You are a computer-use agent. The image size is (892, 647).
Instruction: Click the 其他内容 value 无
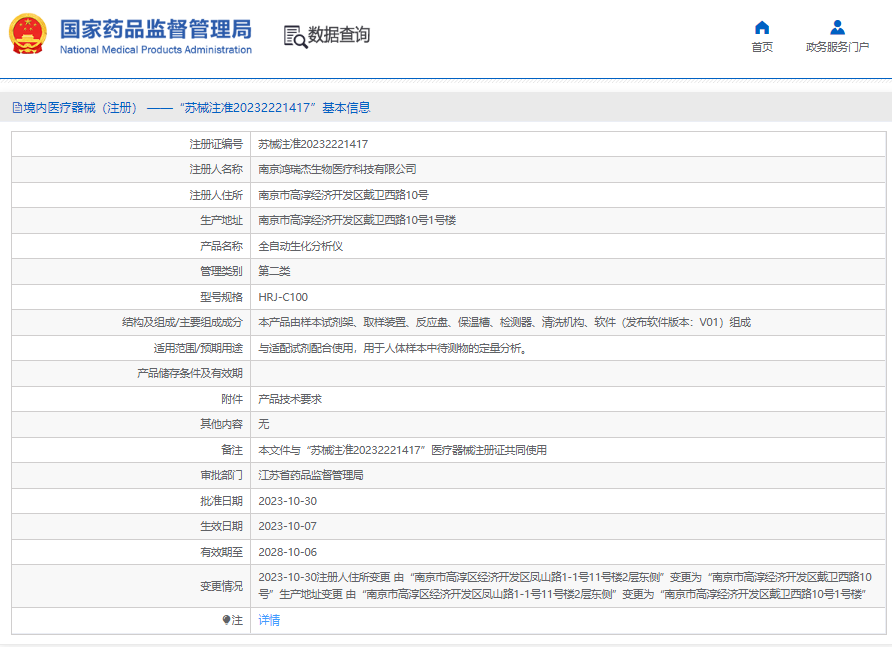tap(263, 425)
